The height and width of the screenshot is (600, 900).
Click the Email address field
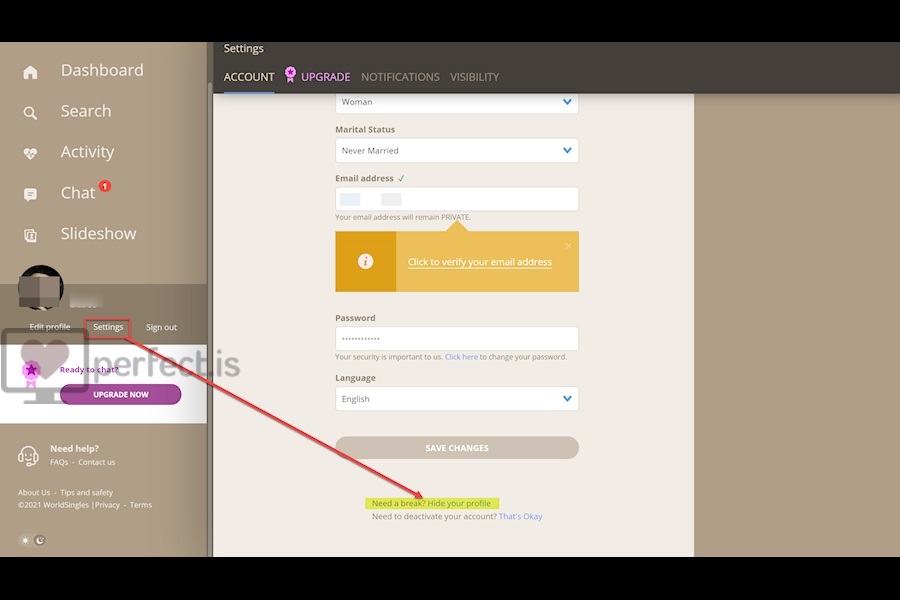(x=457, y=199)
